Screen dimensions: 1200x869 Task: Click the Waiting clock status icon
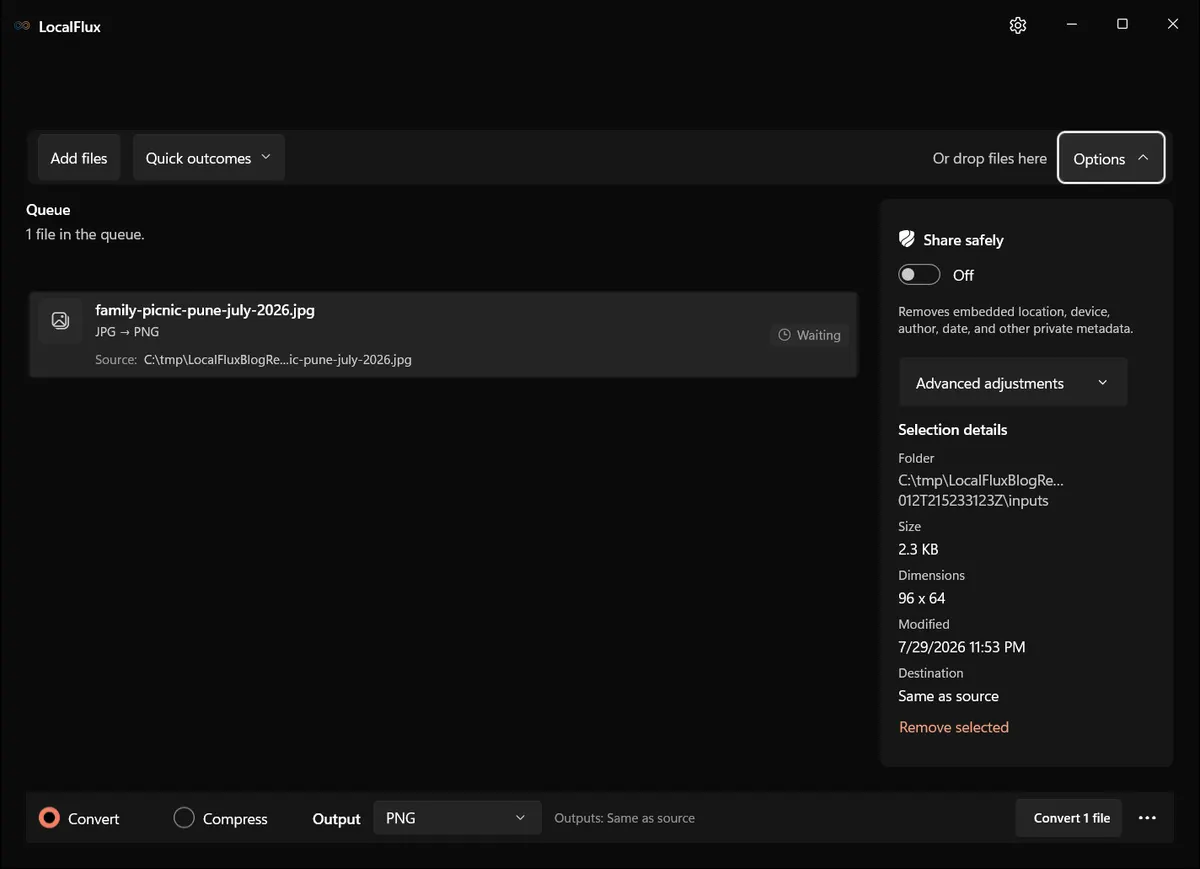(785, 335)
